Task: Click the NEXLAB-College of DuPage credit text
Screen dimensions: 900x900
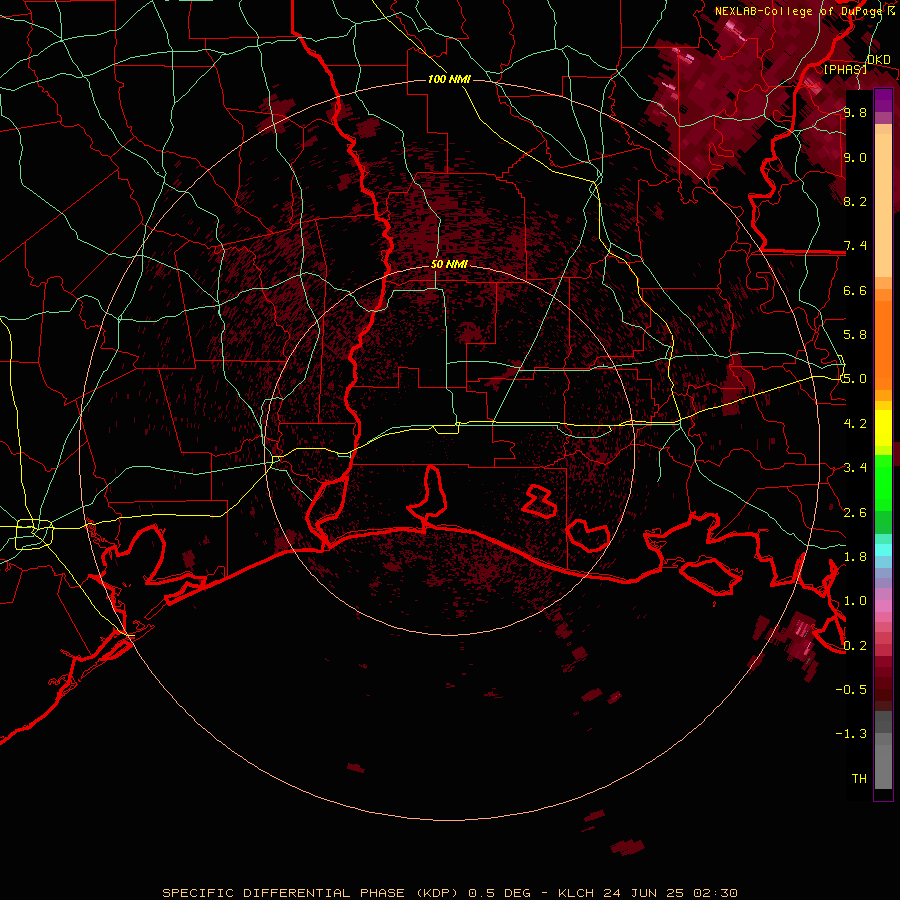Action: coord(798,11)
